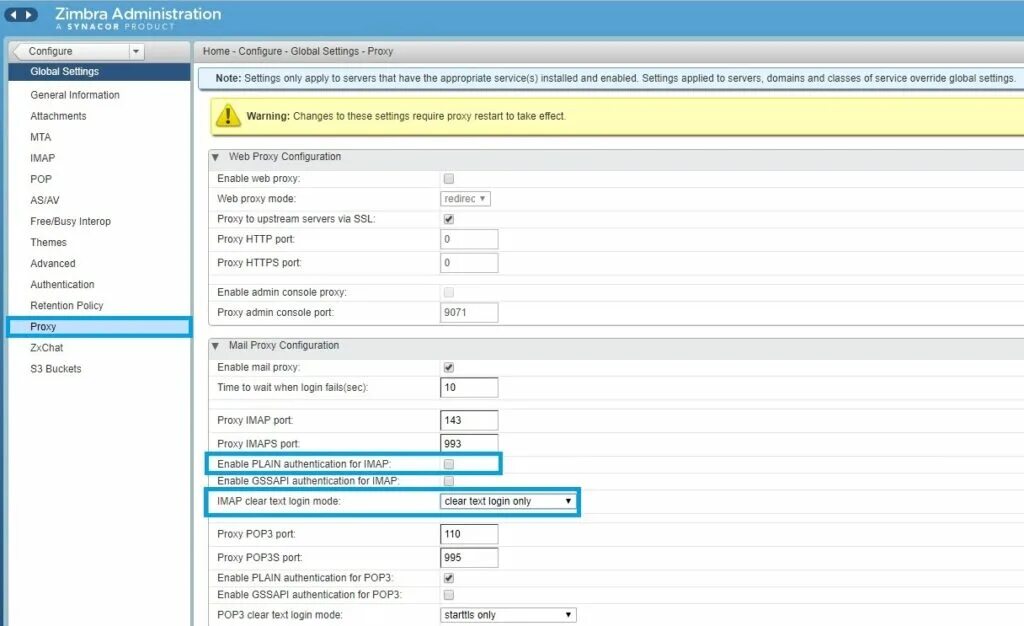Open IMAP clear text login mode dropdown
The width and height of the screenshot is (1024, 626).
coord(508,501)
